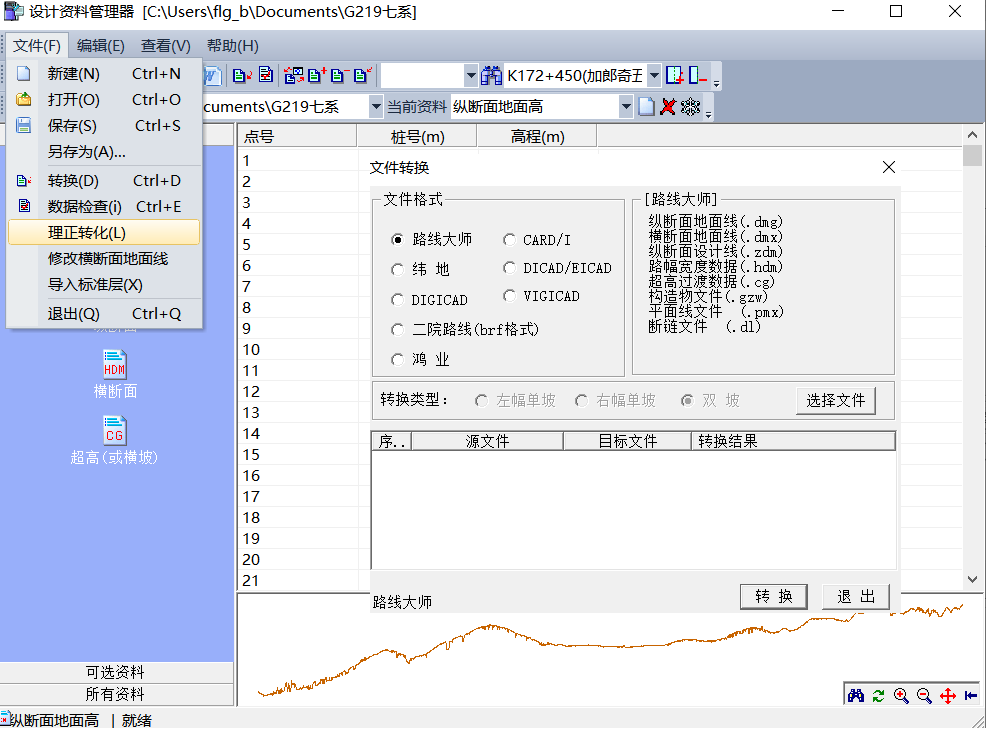The width and height of the screenshot is (987, 729).
Task: Open the 超高(或横坡) CG icon
Action: [115, 431]
